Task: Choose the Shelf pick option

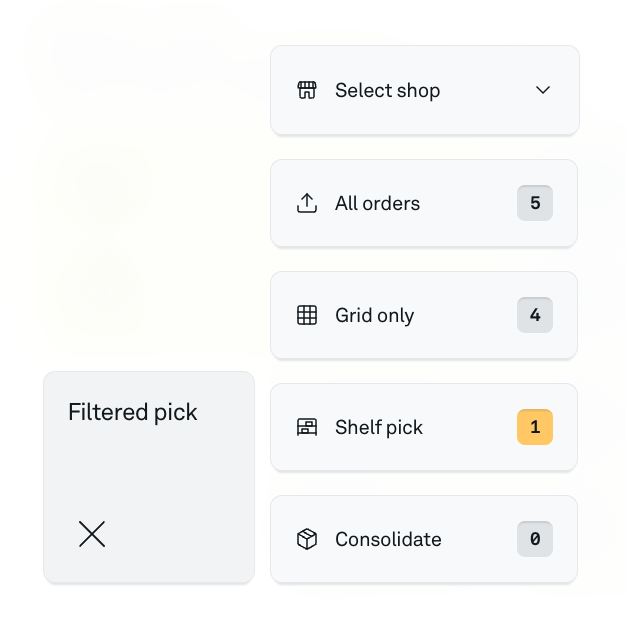Action: pyautogui.click(x=424, y=427)
